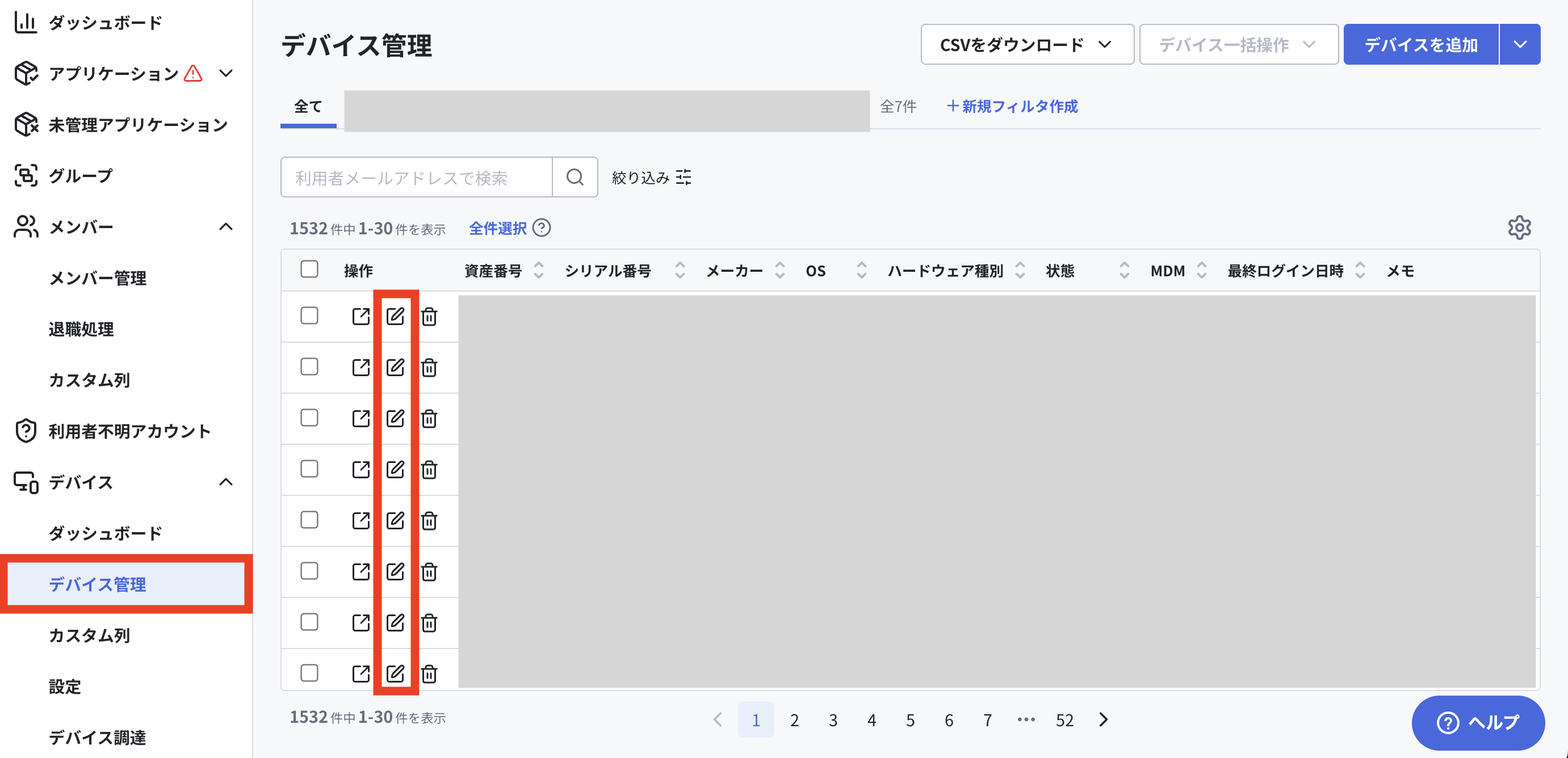Click the help icon beside 全件選択
1568x758 pixels.
click(541, 228)
